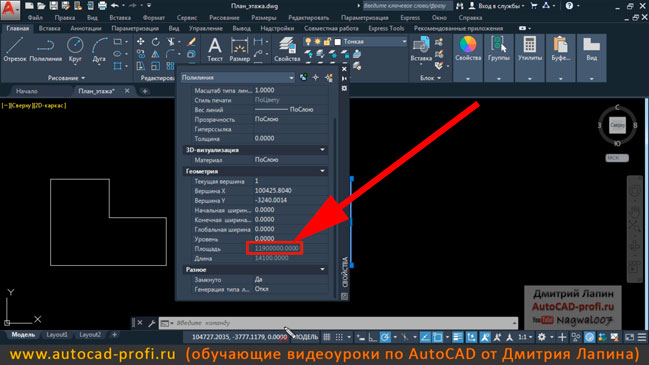Click the viewport label Сверху control

tap(21, 106)
